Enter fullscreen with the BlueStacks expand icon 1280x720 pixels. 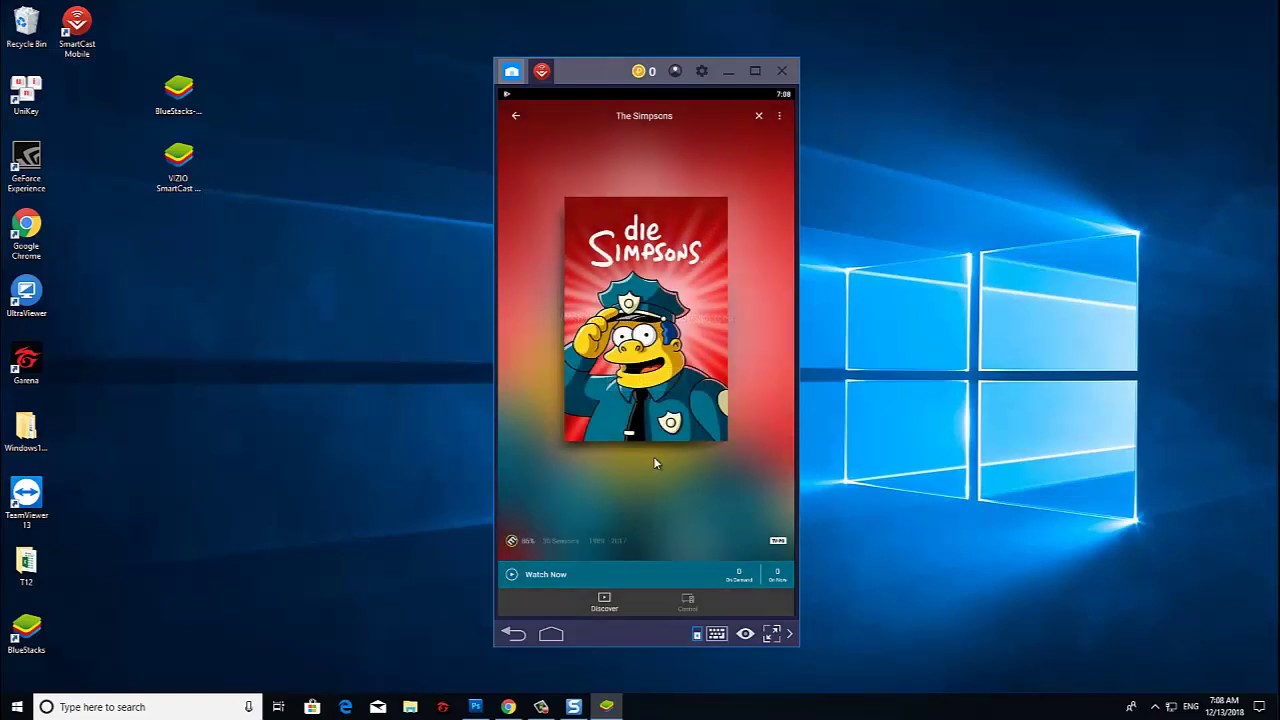(x=771, y=634)
